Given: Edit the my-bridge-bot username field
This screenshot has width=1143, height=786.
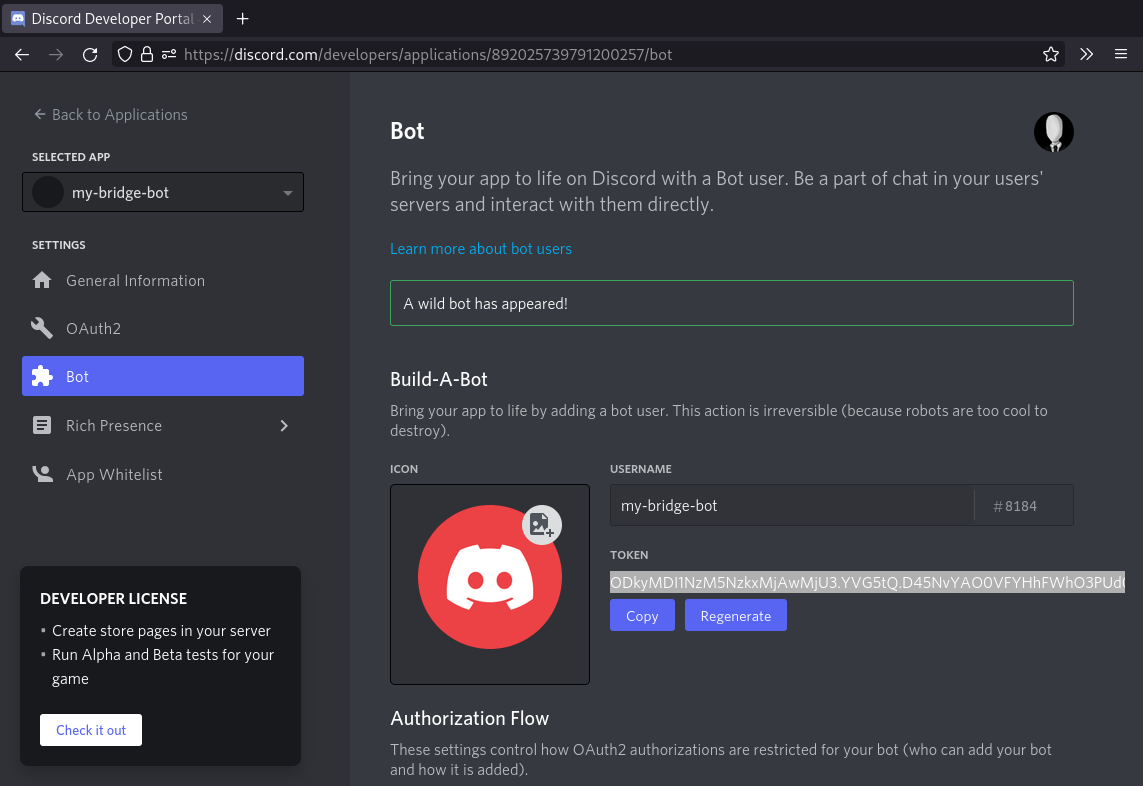Looking at the screenshot, I should pos(792,505).
